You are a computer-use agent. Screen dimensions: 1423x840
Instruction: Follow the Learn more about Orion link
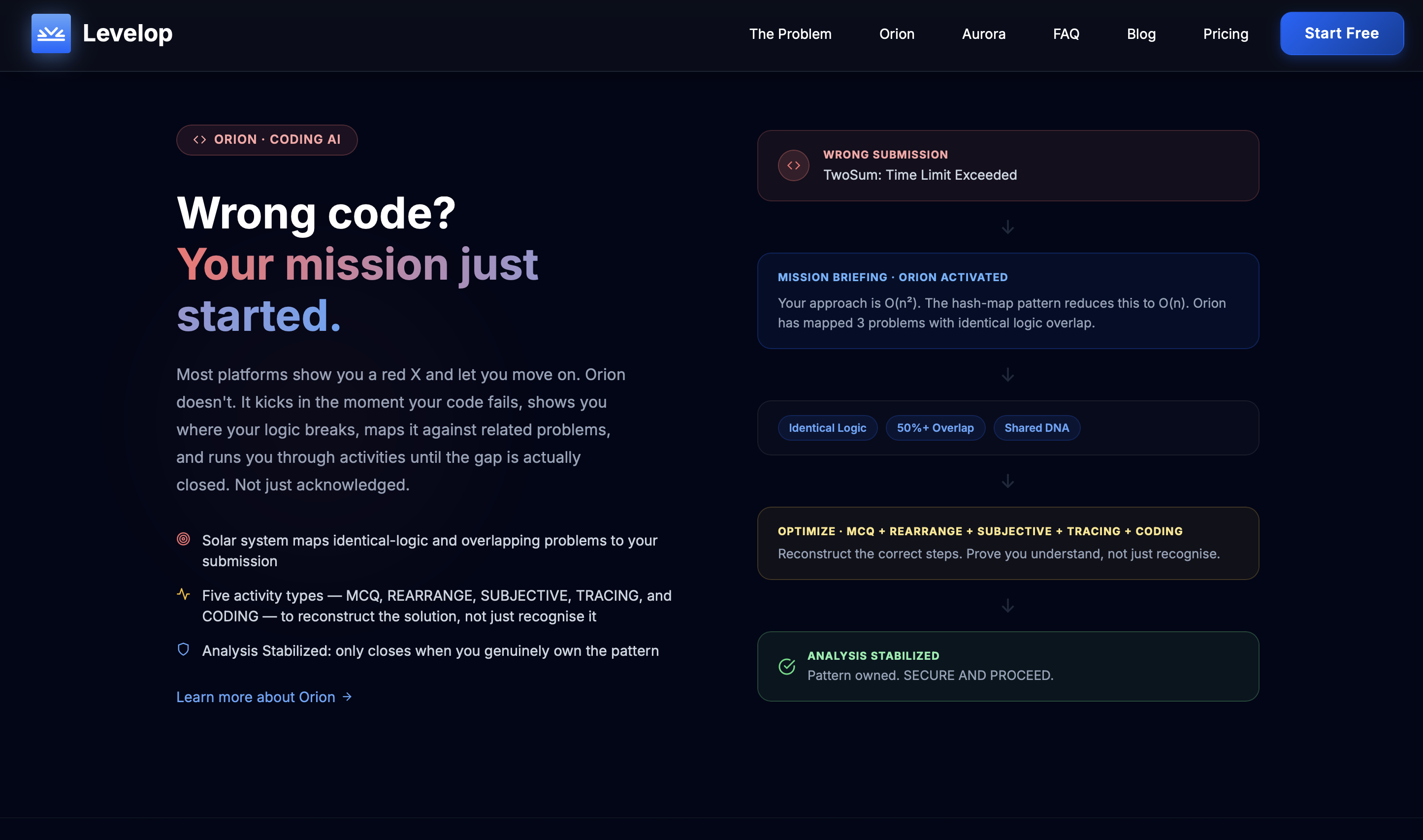[256, 697]
